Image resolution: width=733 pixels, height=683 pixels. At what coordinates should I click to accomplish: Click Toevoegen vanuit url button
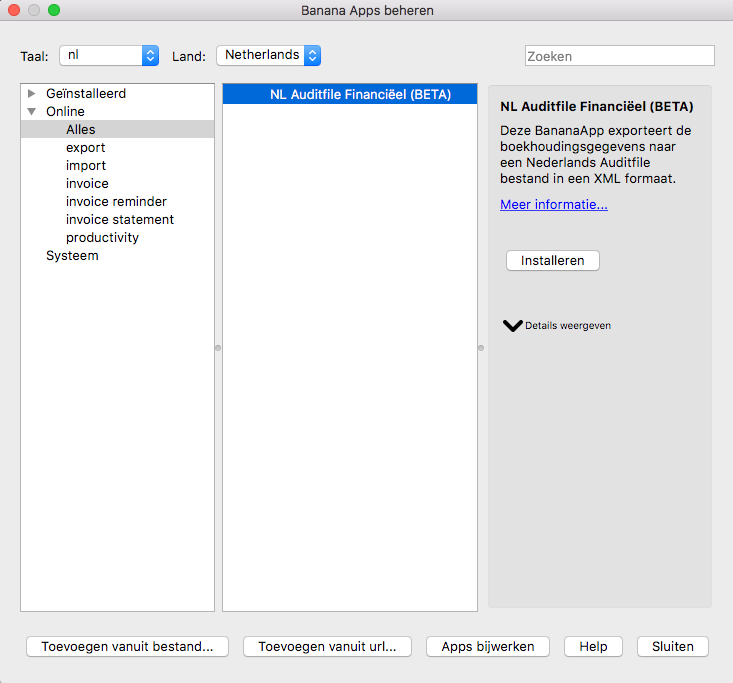(327, 647)
